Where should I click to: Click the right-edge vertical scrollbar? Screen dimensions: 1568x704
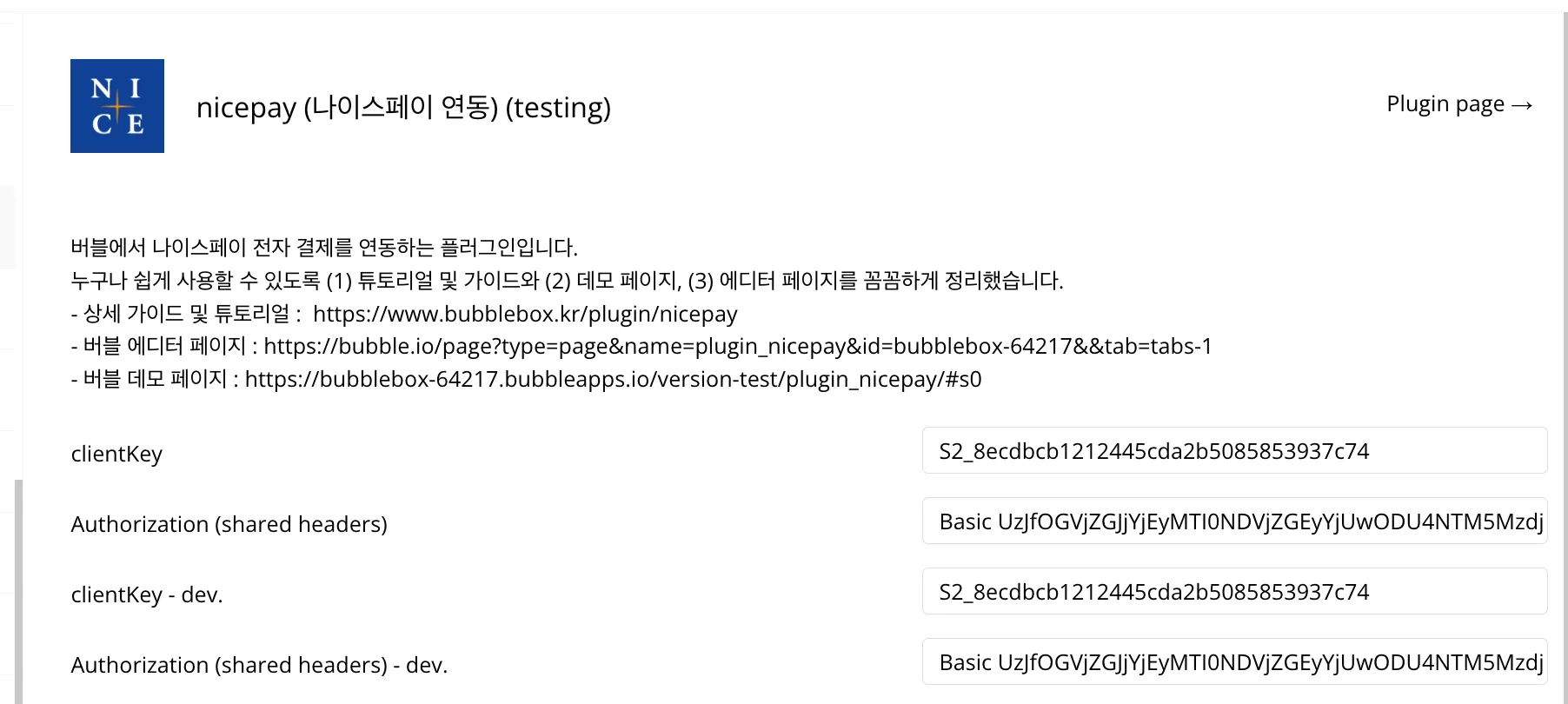(1565, 348)
